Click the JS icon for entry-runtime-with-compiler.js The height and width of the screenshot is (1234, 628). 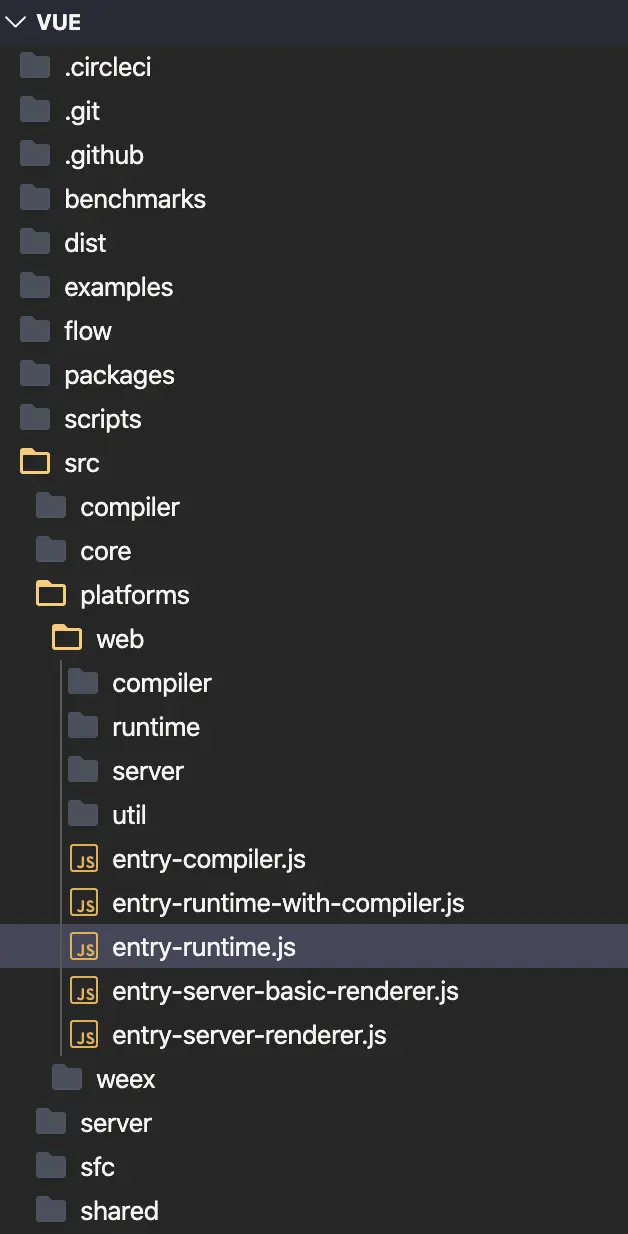[x=84, y=904]
